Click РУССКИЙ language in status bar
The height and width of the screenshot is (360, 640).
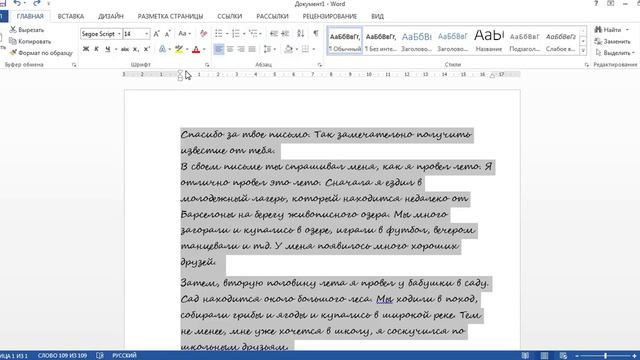pos(124,356)
